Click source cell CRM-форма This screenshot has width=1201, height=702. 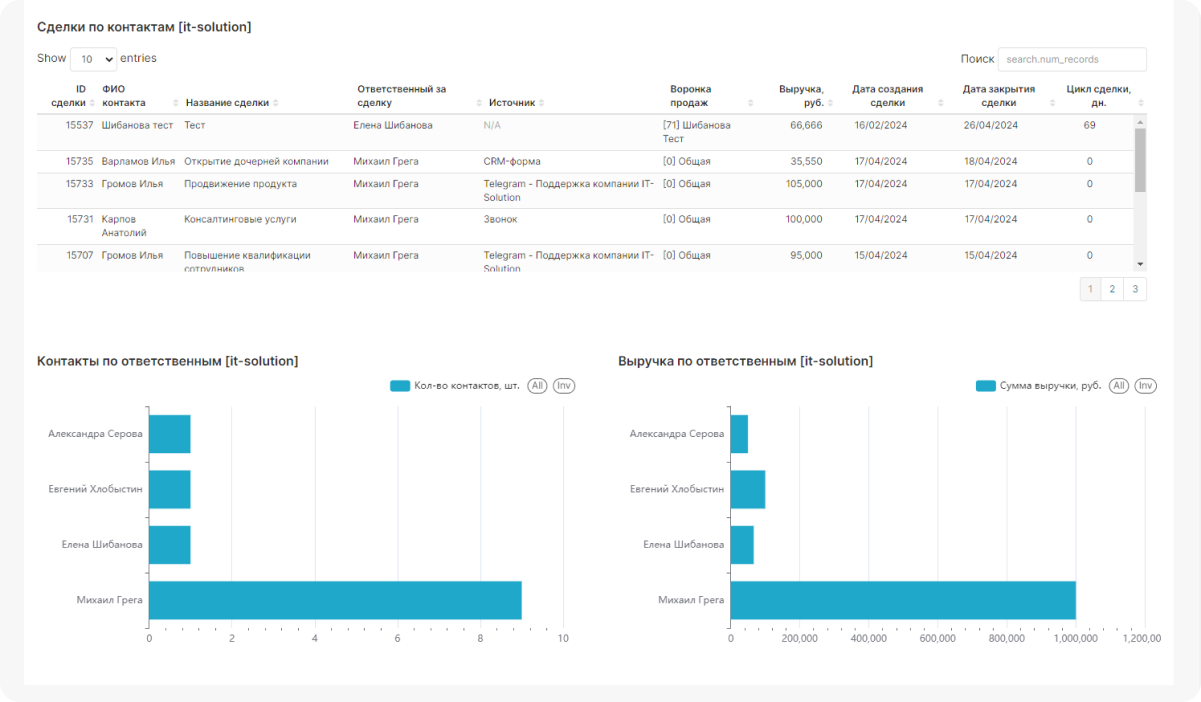(x=513, y=161)
